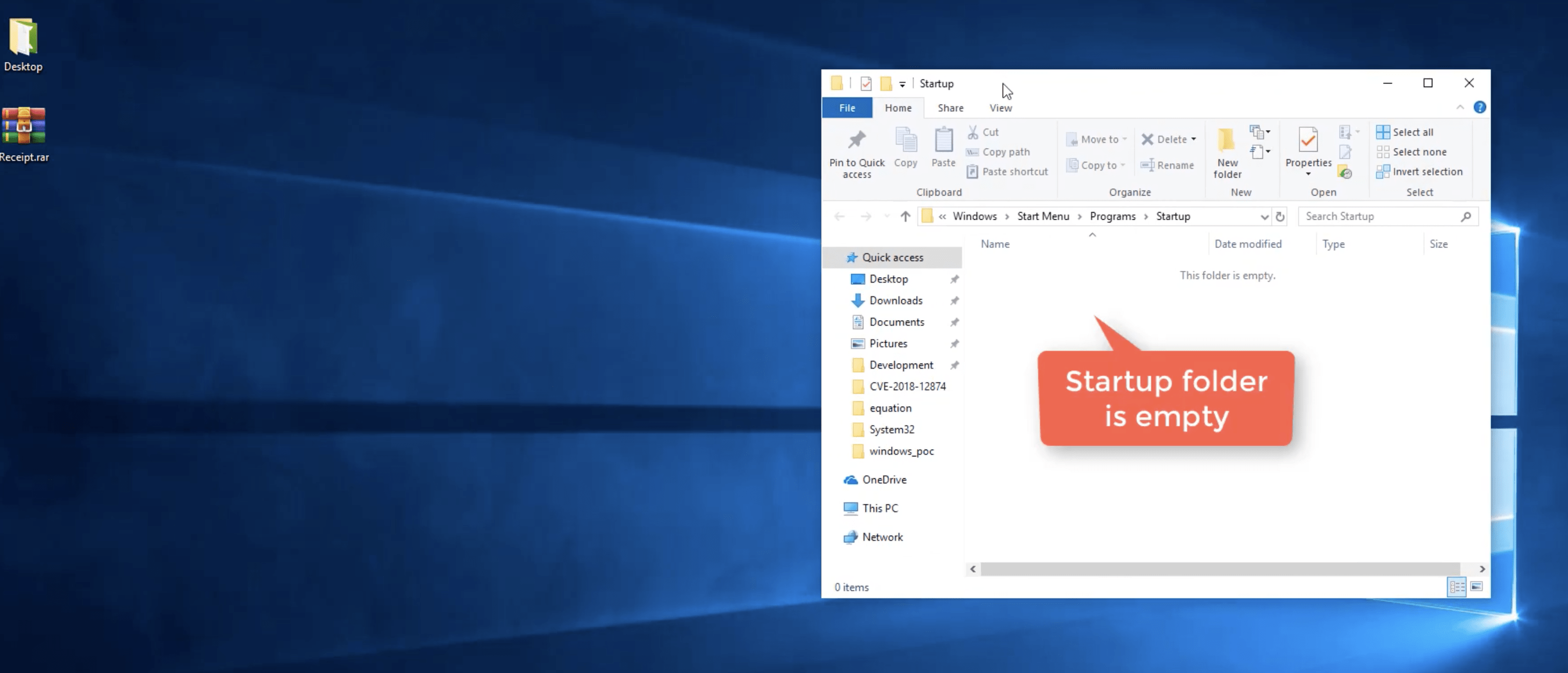1568x673 pixels.
Task: Click Invert selection in ribbon
Action: click(x=1419, y=172)
